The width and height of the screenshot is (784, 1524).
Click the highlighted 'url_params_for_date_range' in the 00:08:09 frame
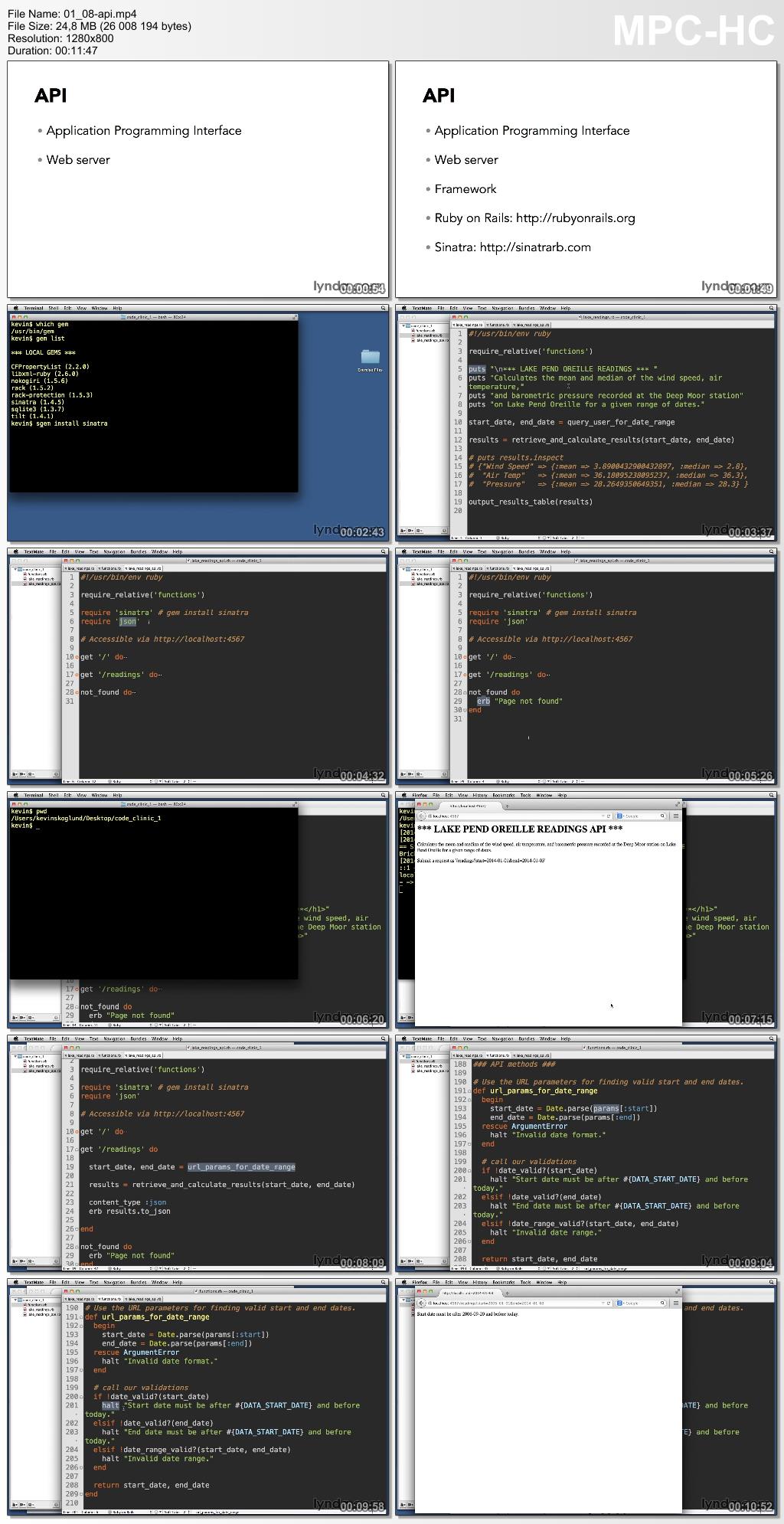click(241, 1167)
